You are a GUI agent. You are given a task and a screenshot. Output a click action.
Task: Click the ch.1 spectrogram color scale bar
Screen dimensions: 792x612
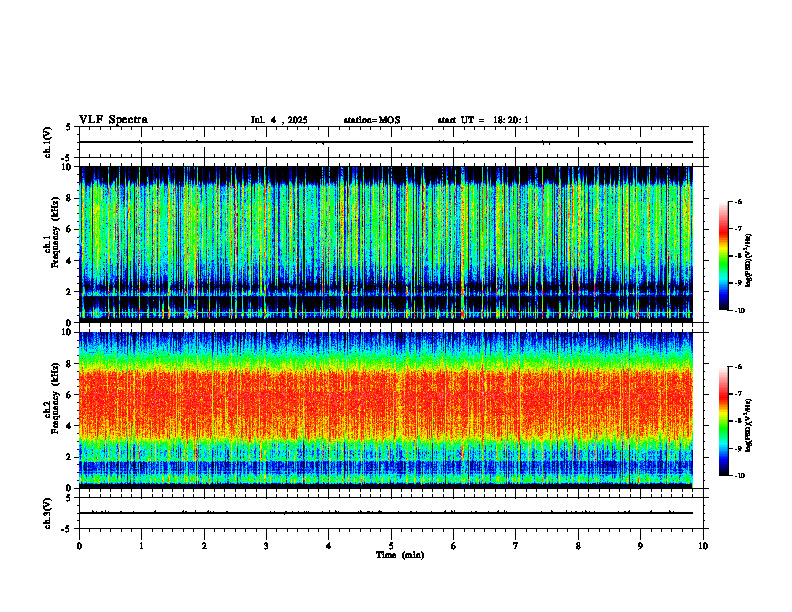coord(723,256)
